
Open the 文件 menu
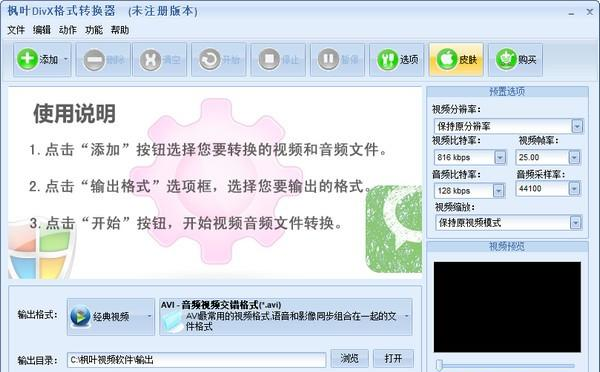pyautogui.click(x=16, y=30)
